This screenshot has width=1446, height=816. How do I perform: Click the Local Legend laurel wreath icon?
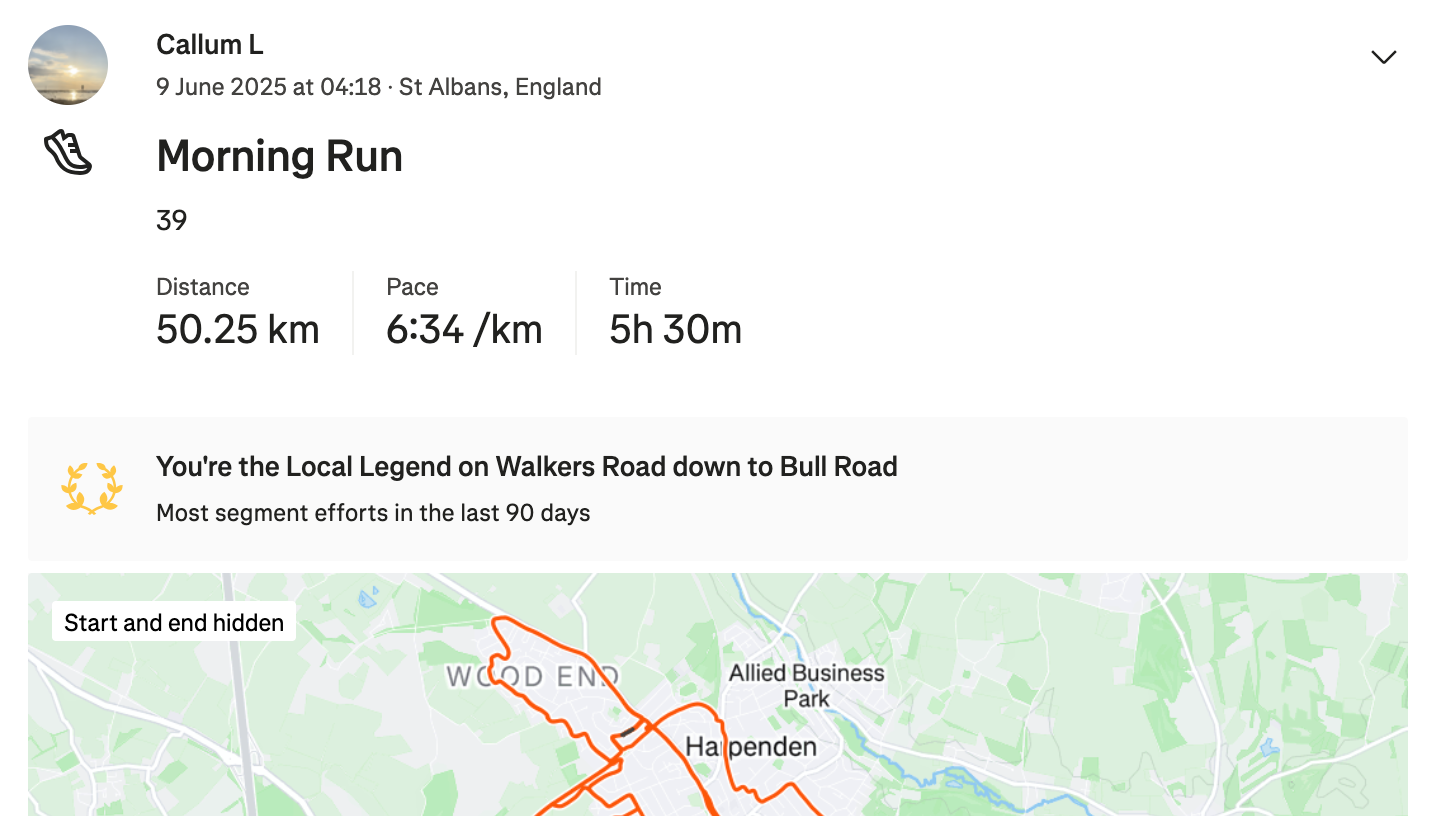coord(92,488)
